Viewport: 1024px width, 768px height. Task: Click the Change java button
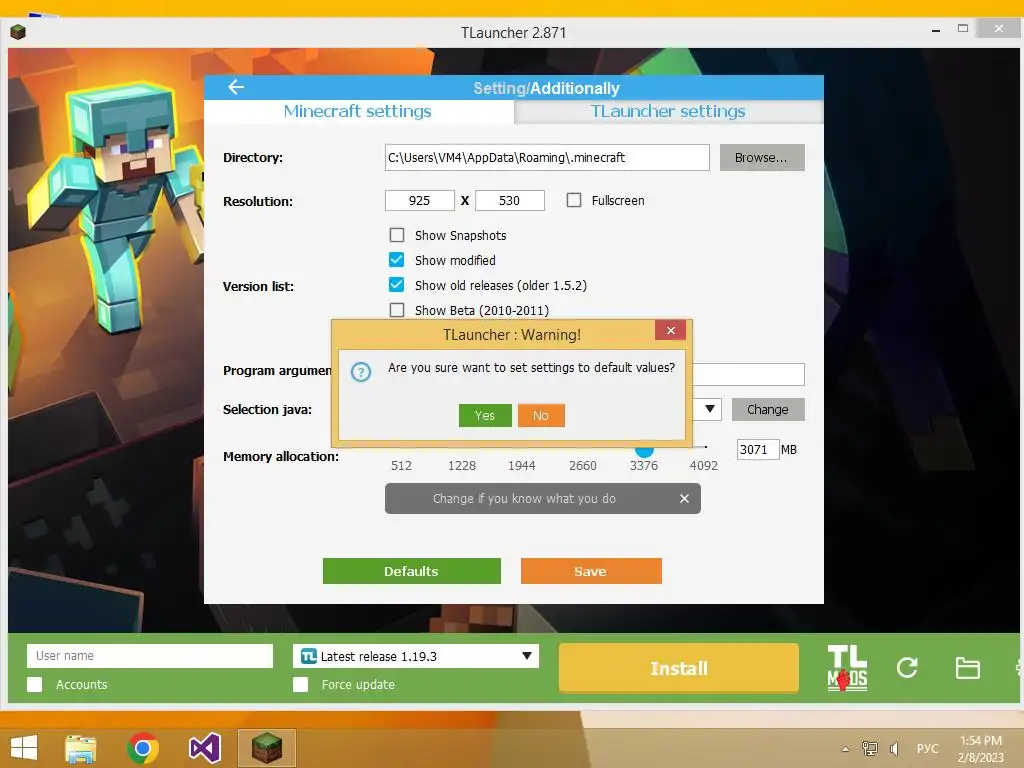pyautogui.click(x=767, y=409)
